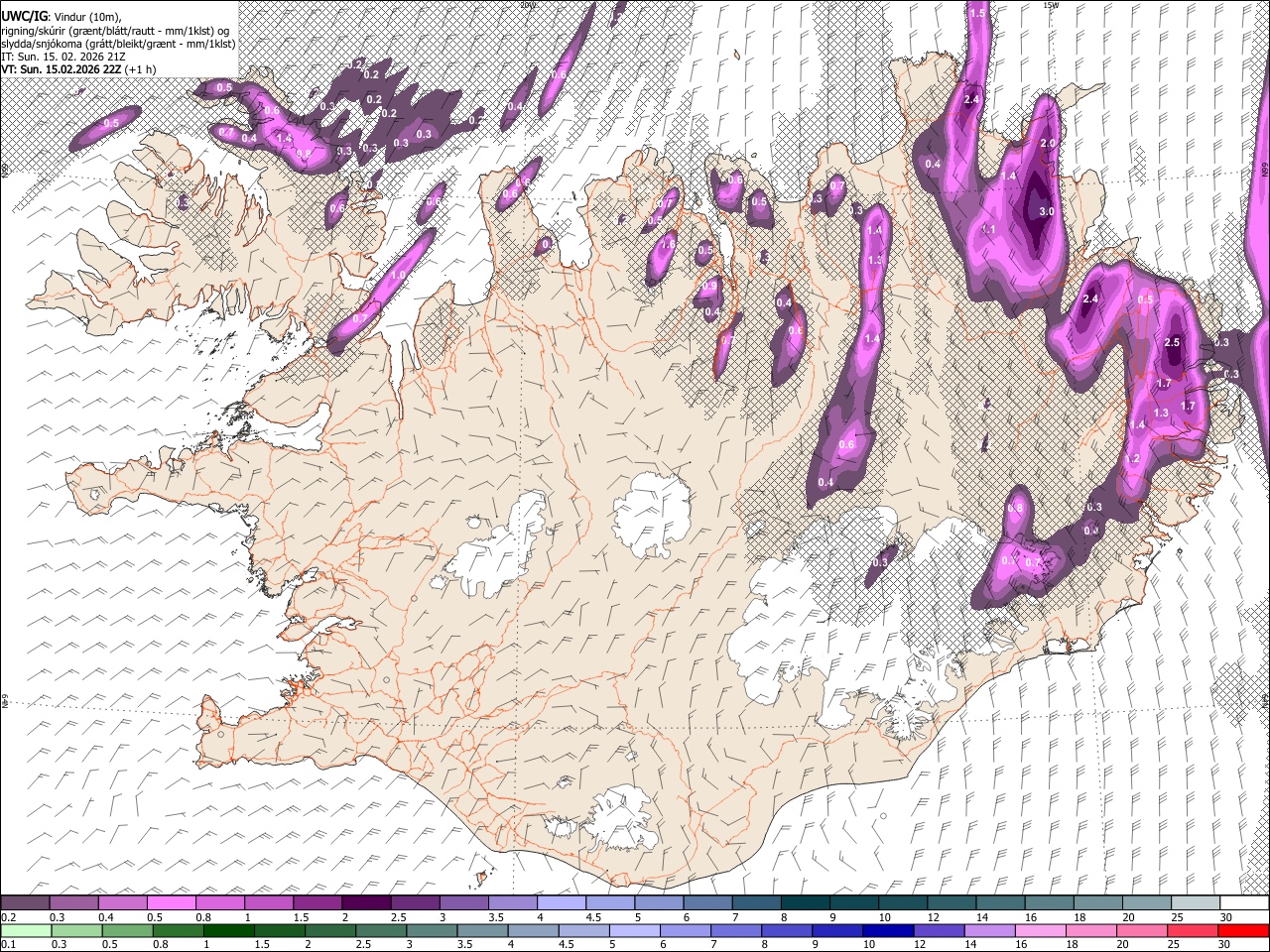Select the darkest green rain swatch between 1 and 1.5

click(228, 930)
